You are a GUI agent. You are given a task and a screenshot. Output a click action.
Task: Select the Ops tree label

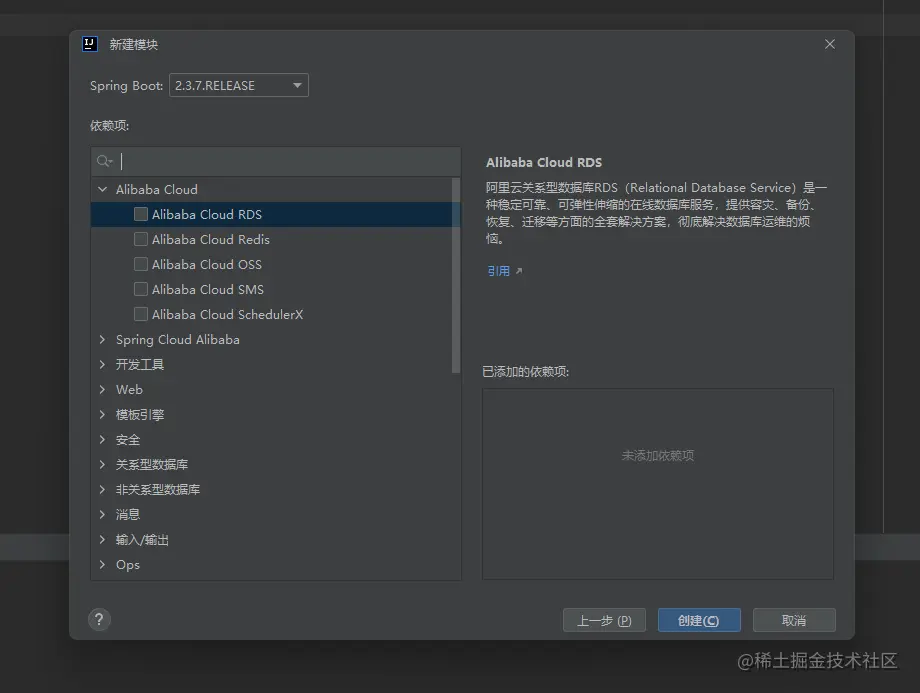tap(128, 564)
